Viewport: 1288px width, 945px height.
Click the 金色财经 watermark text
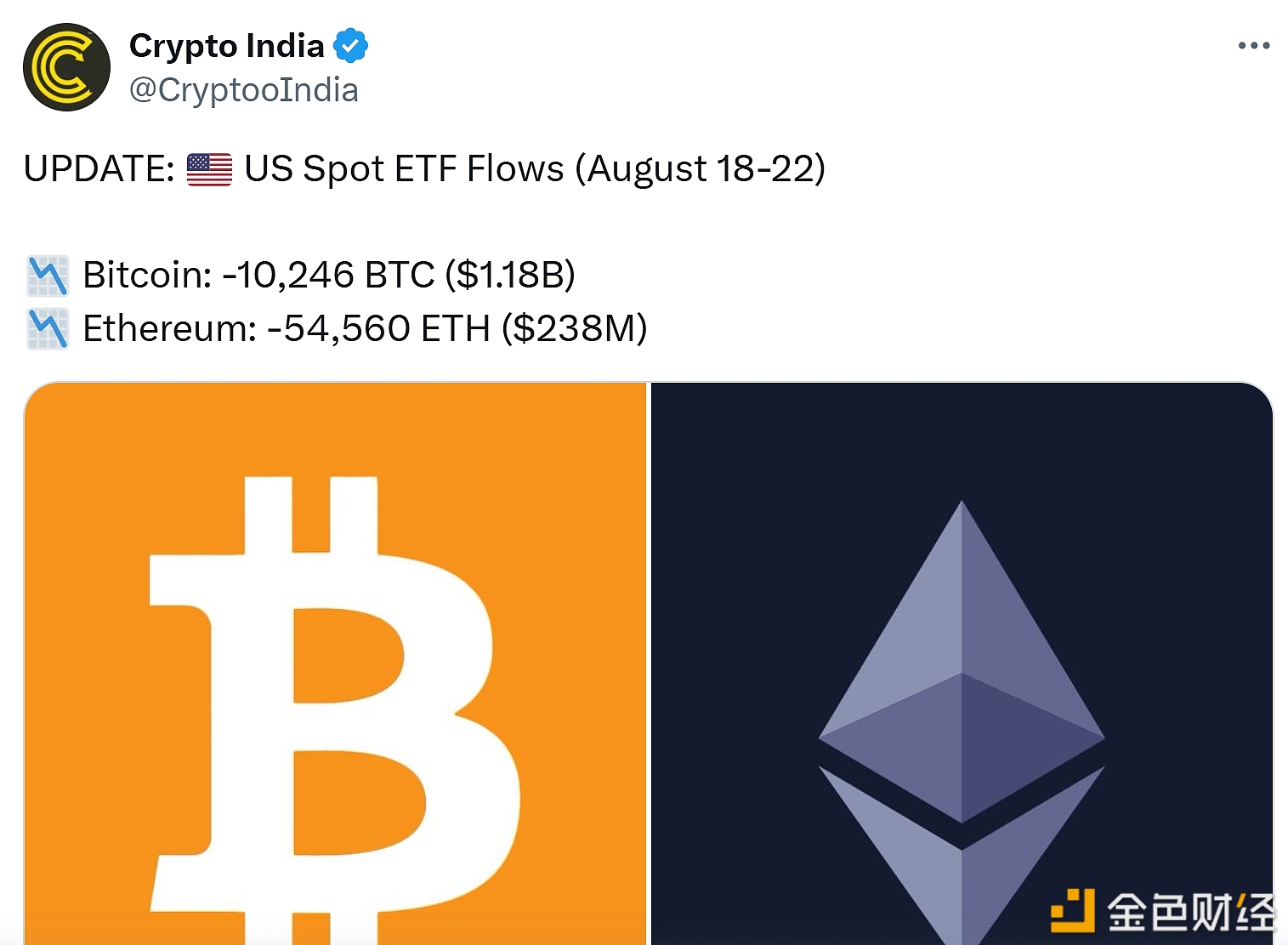[x=1190, y=912]
